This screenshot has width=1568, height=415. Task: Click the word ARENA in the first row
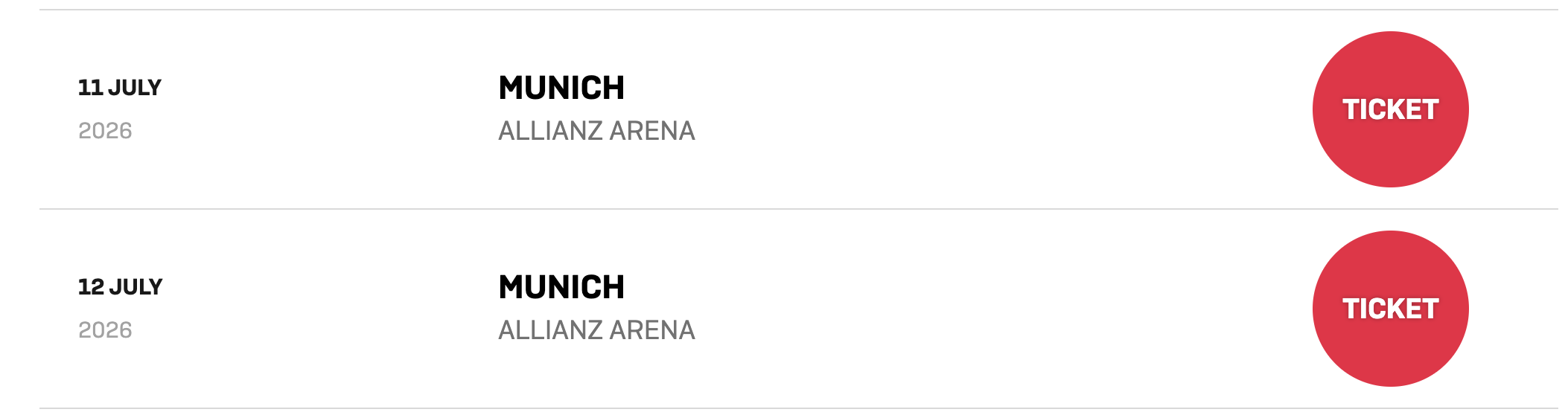tap(652, 131)
